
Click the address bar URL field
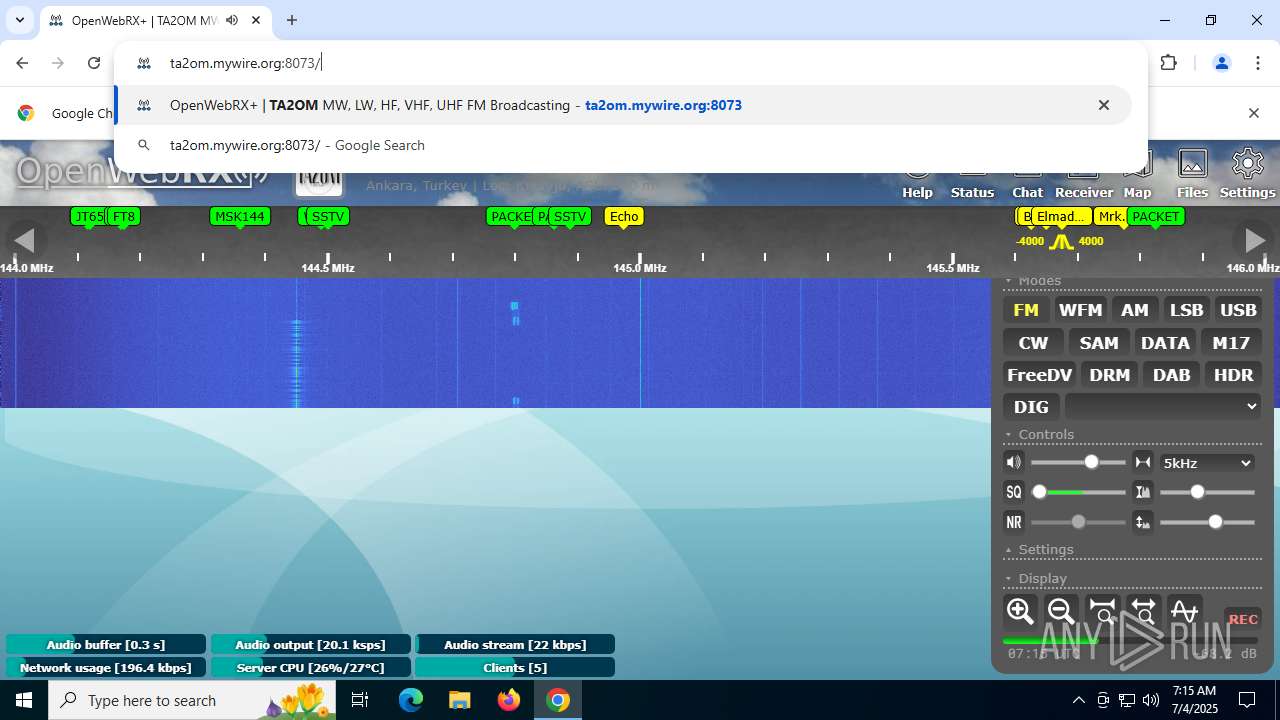pos(640,63)
